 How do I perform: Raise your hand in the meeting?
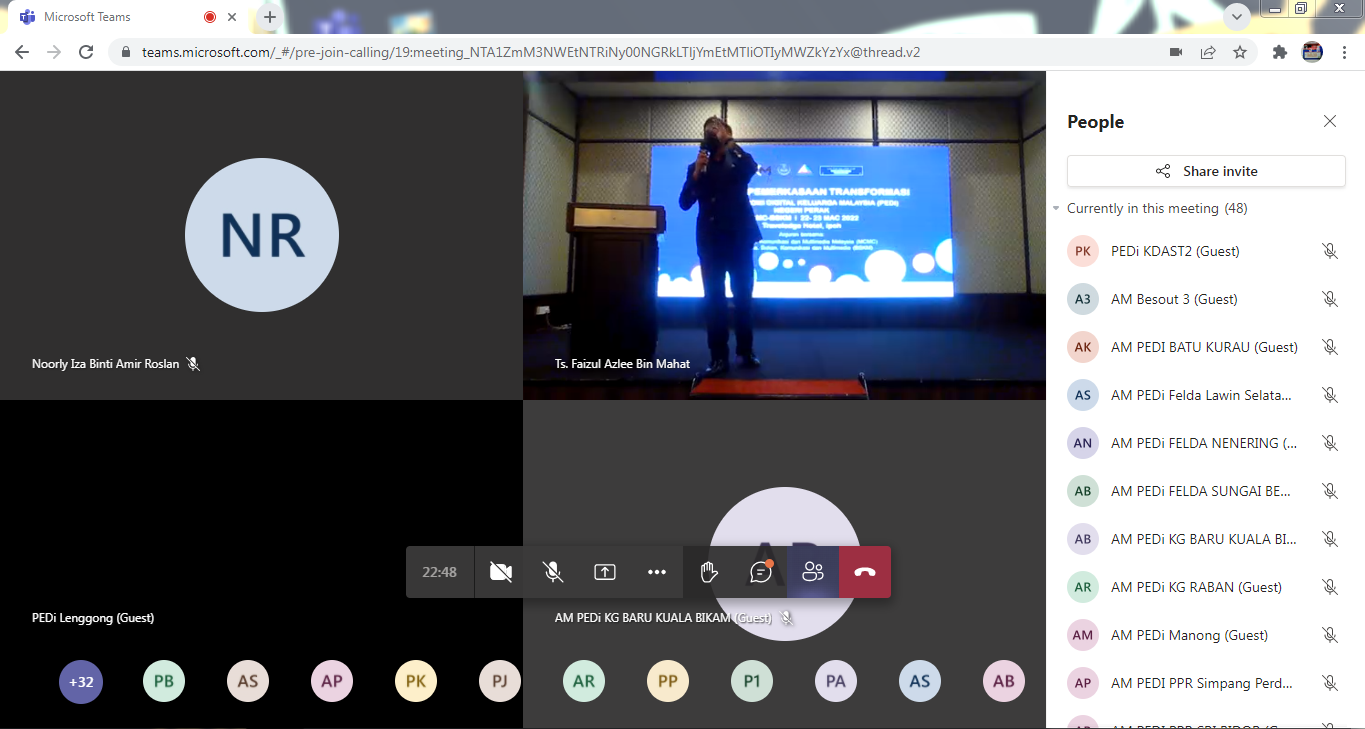coord(708,572)
